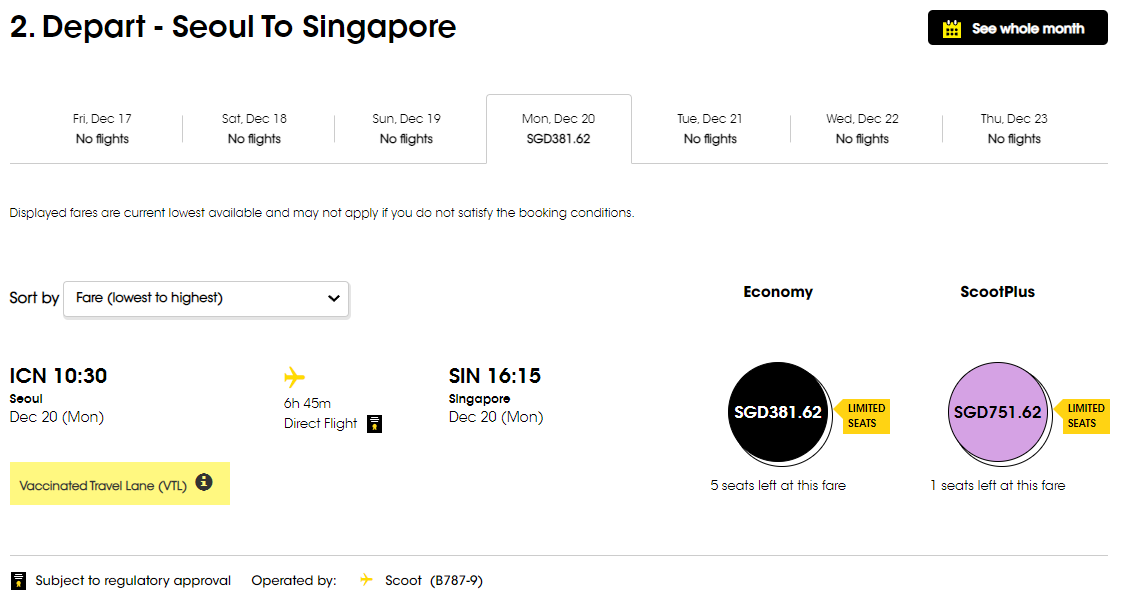The width and height of the screenshot is (1148, 602).
Task: Click the Sun, Dec 19 date tab
Action: (406, 128)
